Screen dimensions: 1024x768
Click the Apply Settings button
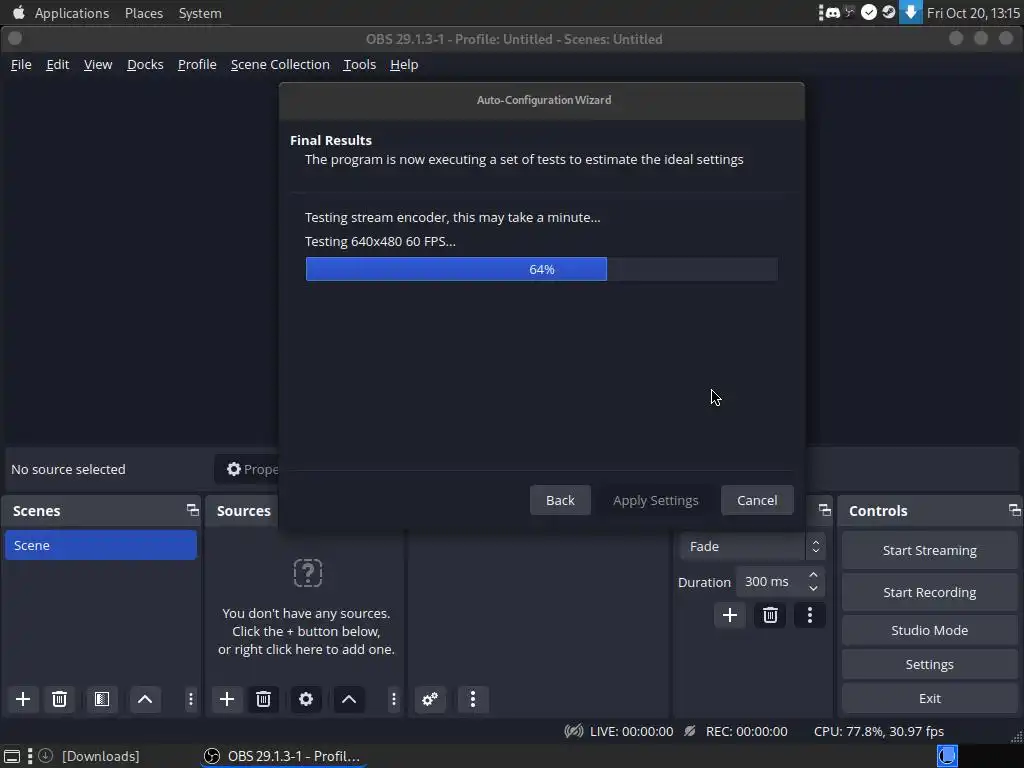[656, 500]
